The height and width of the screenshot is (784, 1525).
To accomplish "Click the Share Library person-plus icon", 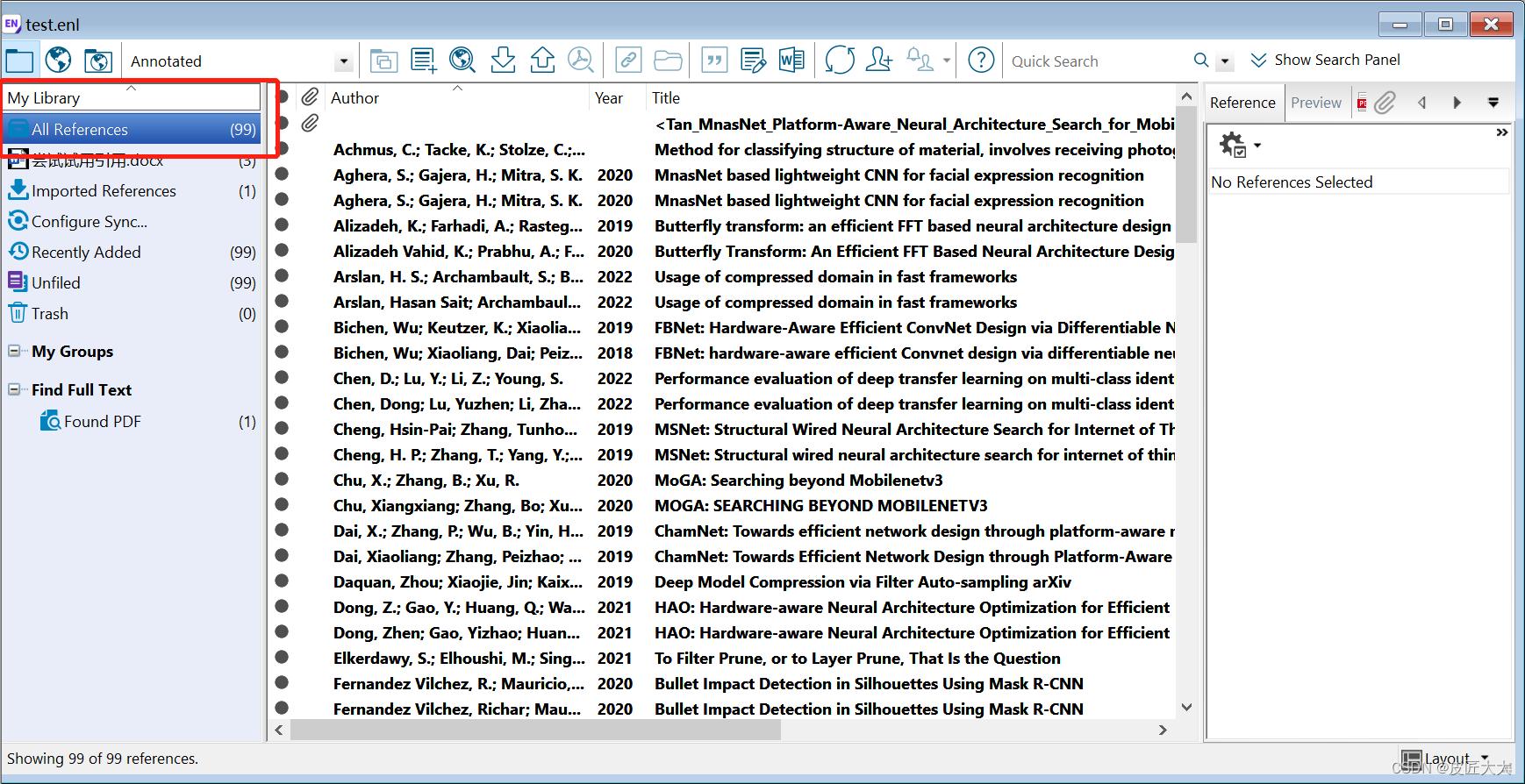I will pyautogui.click(x=878, y=61).
